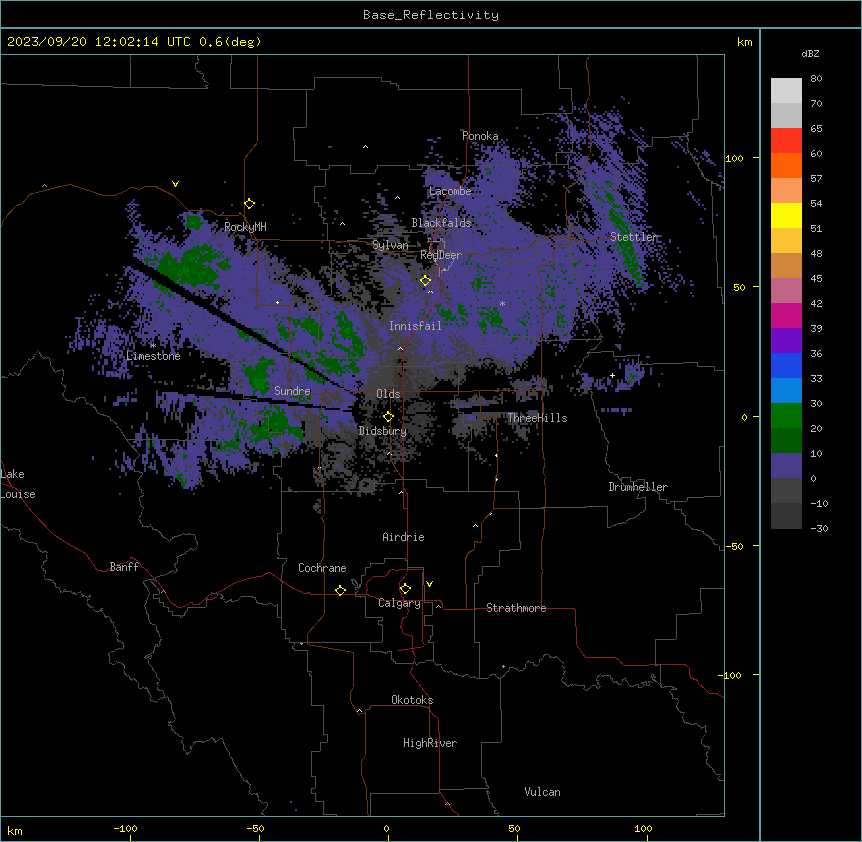Image resolution: width=862 pixels, height=842 pixels.
Task: Click the Limestone label
Action: click(x=153, y=356)
